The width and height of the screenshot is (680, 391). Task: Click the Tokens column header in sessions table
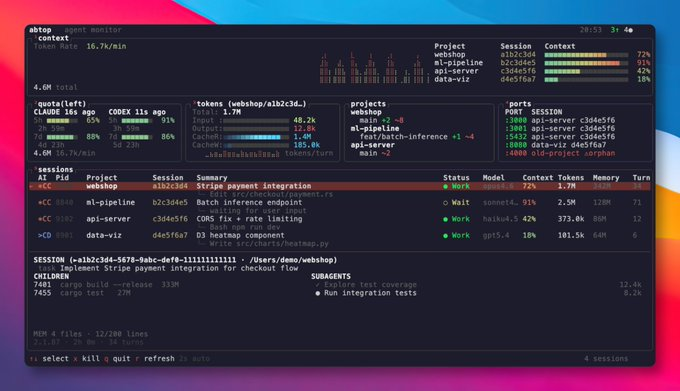[x=571, y=178]
